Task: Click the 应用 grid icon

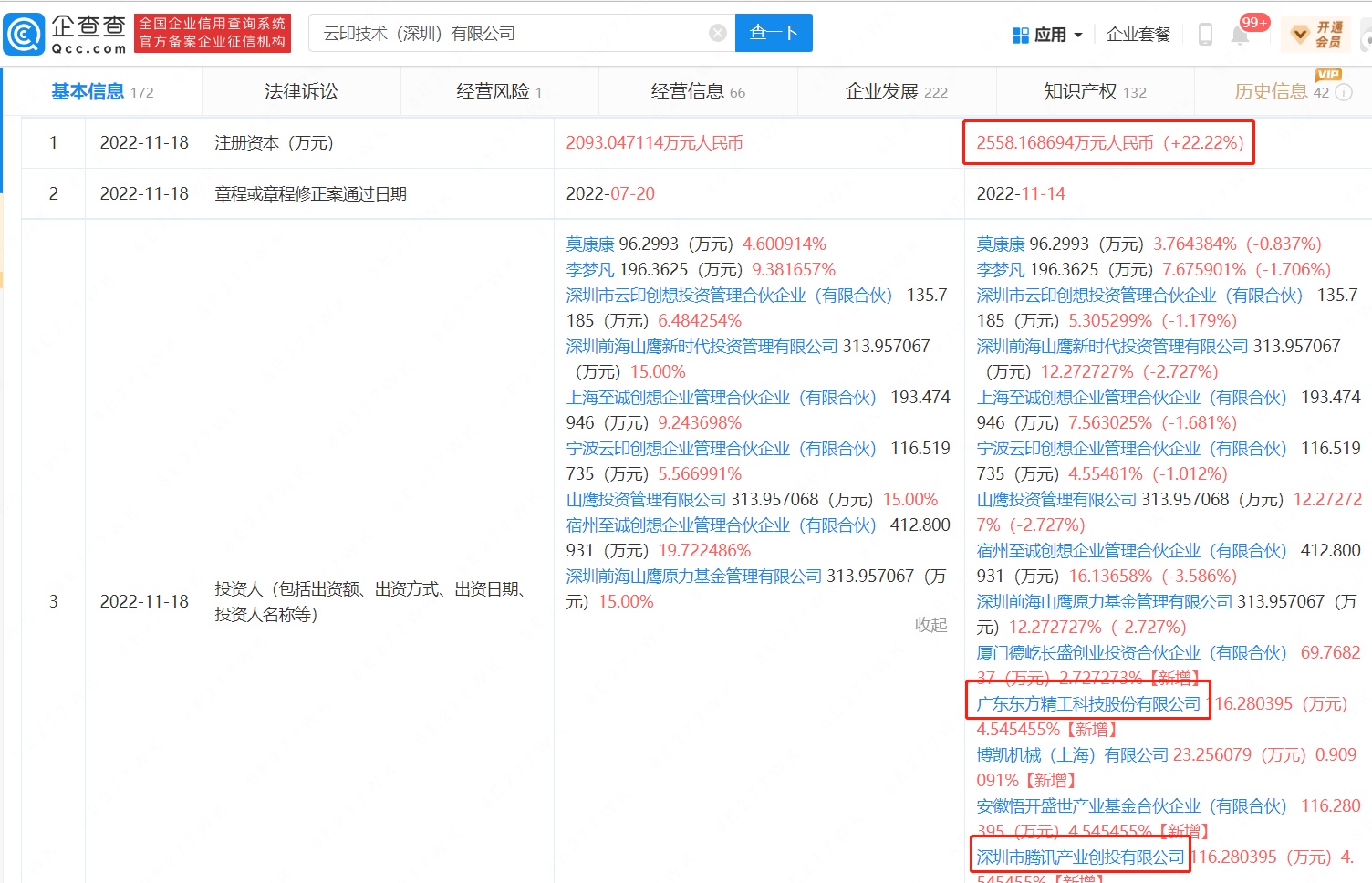Action: 1021,35
